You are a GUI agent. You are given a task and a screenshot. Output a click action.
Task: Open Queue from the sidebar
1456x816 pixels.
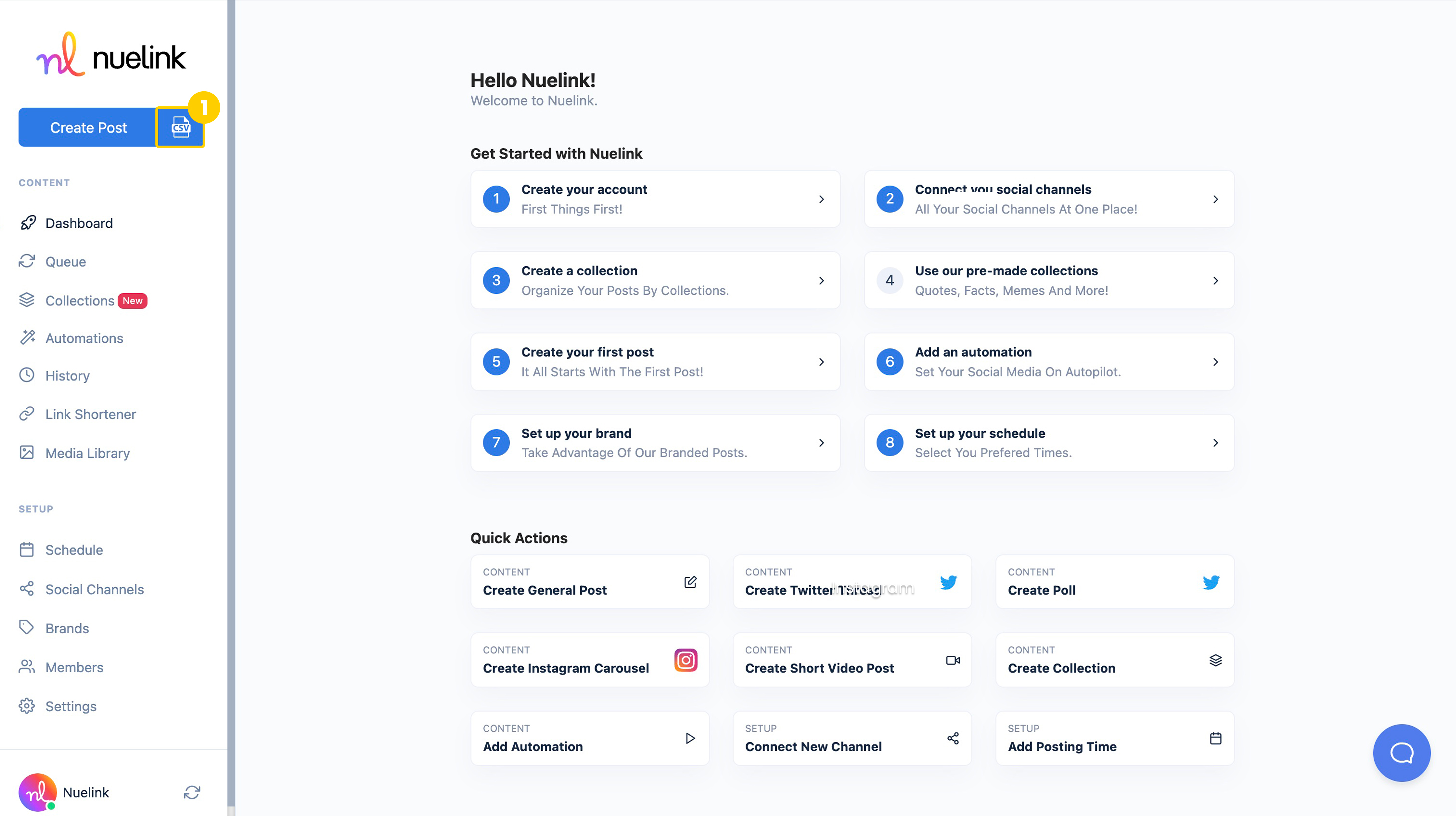click(65, 262)
